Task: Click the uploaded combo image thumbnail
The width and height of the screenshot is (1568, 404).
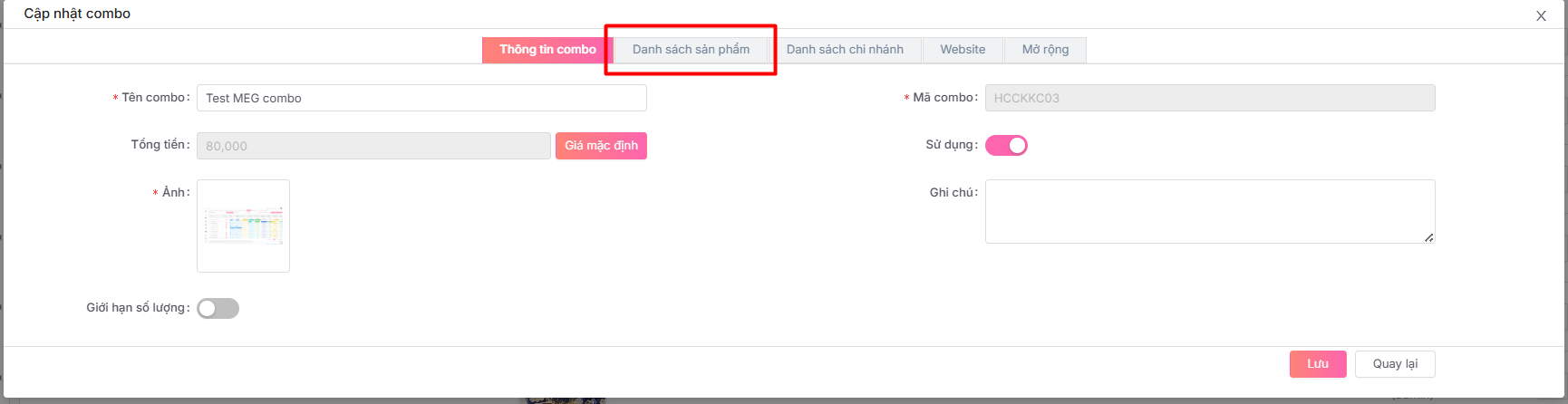Action: point(243,226)
